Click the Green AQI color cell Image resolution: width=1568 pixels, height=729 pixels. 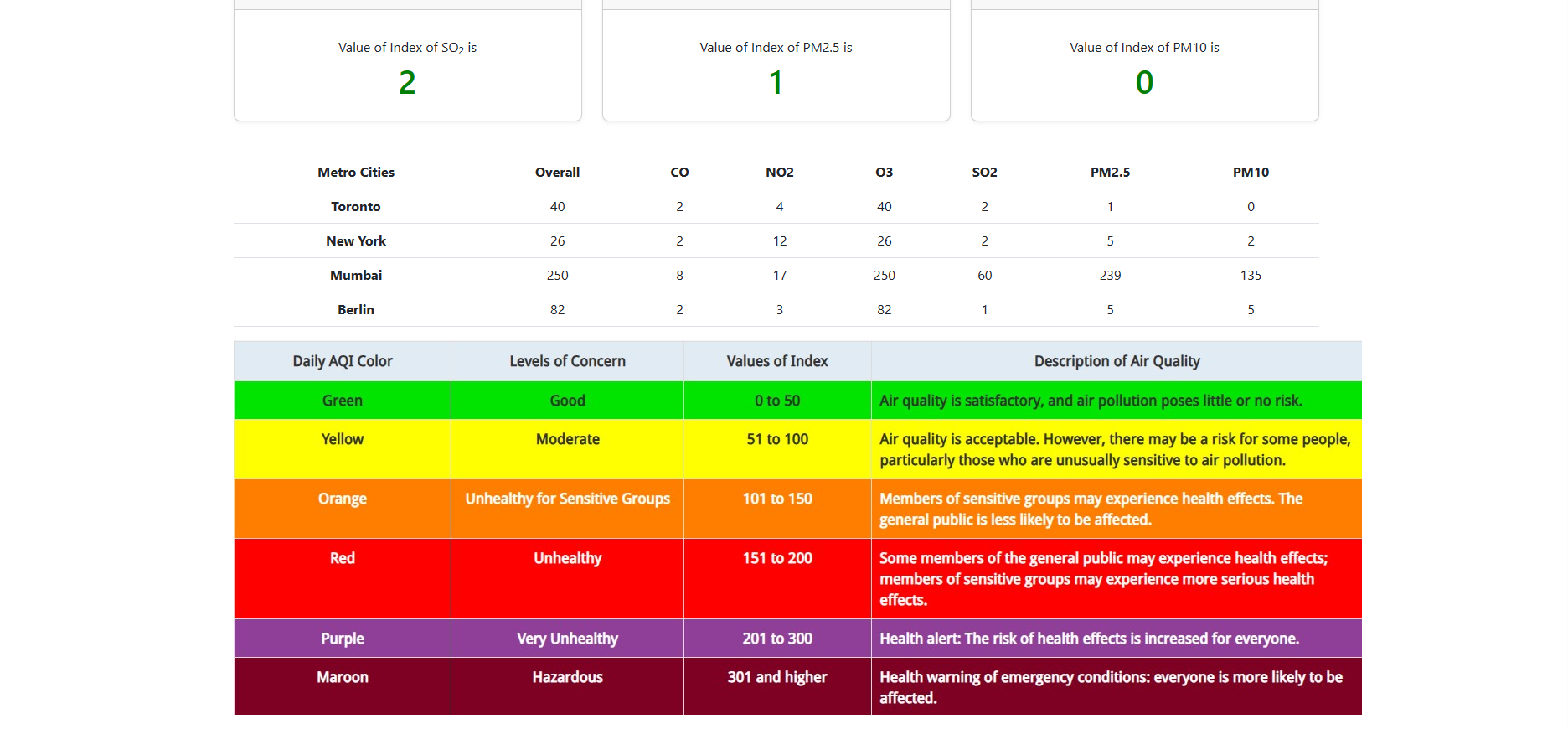[343, 401]
